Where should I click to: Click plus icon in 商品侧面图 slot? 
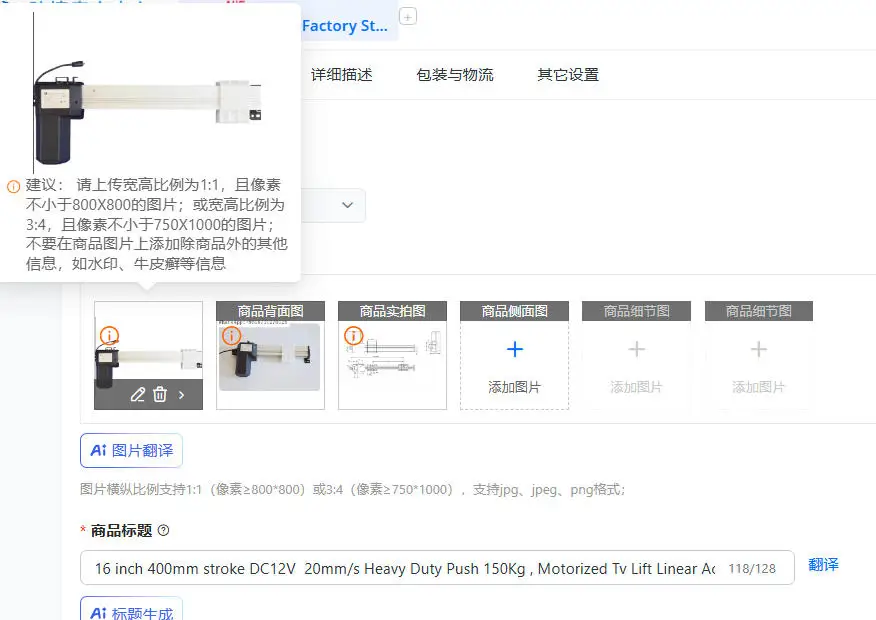point(515,350)
